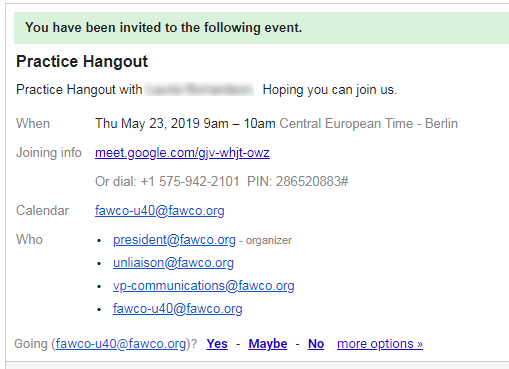Click the Hoping you can join us text
This screenshot has width=509, height=369.
(x=330, y=90)
